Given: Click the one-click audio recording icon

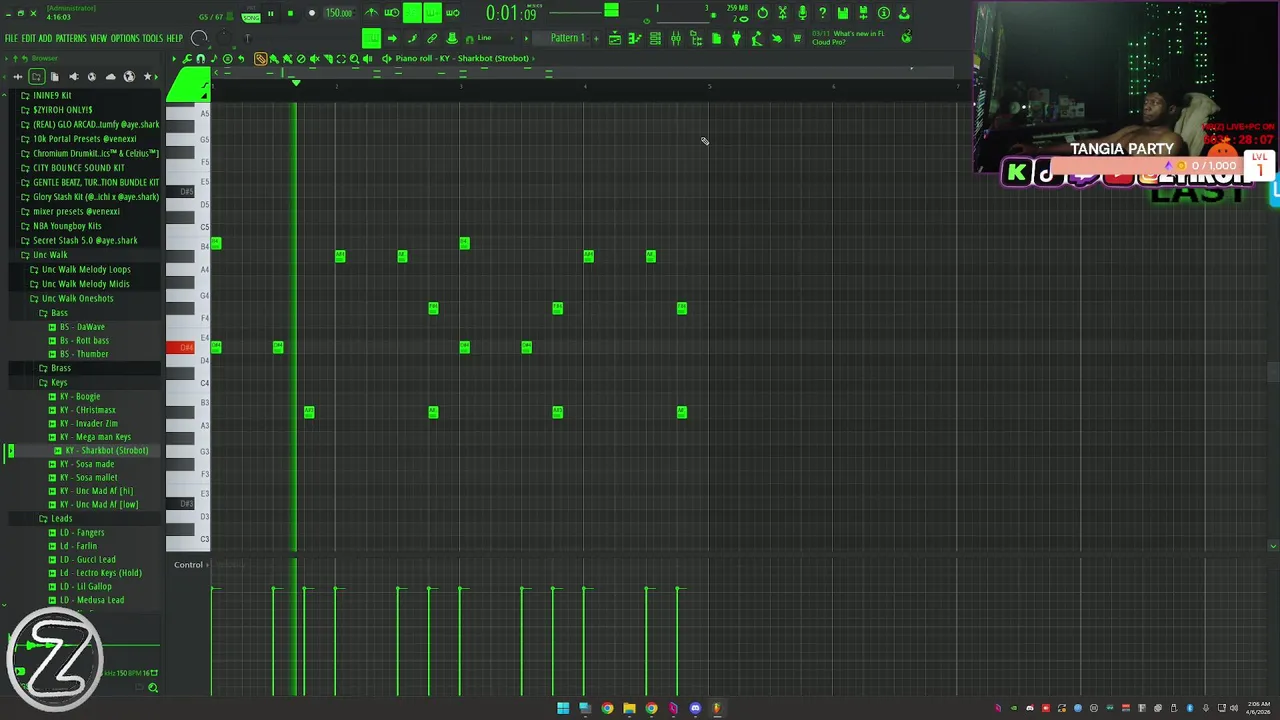Looking at the screenshot, I should coord(802,13).
